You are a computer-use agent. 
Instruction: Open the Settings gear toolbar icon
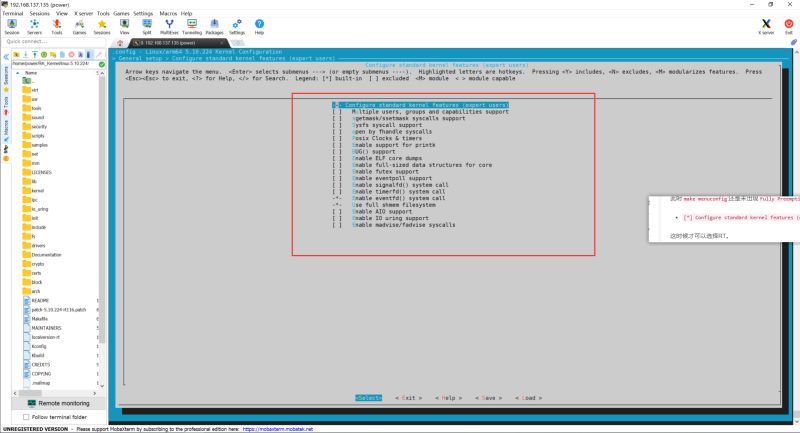coord(237,27)
